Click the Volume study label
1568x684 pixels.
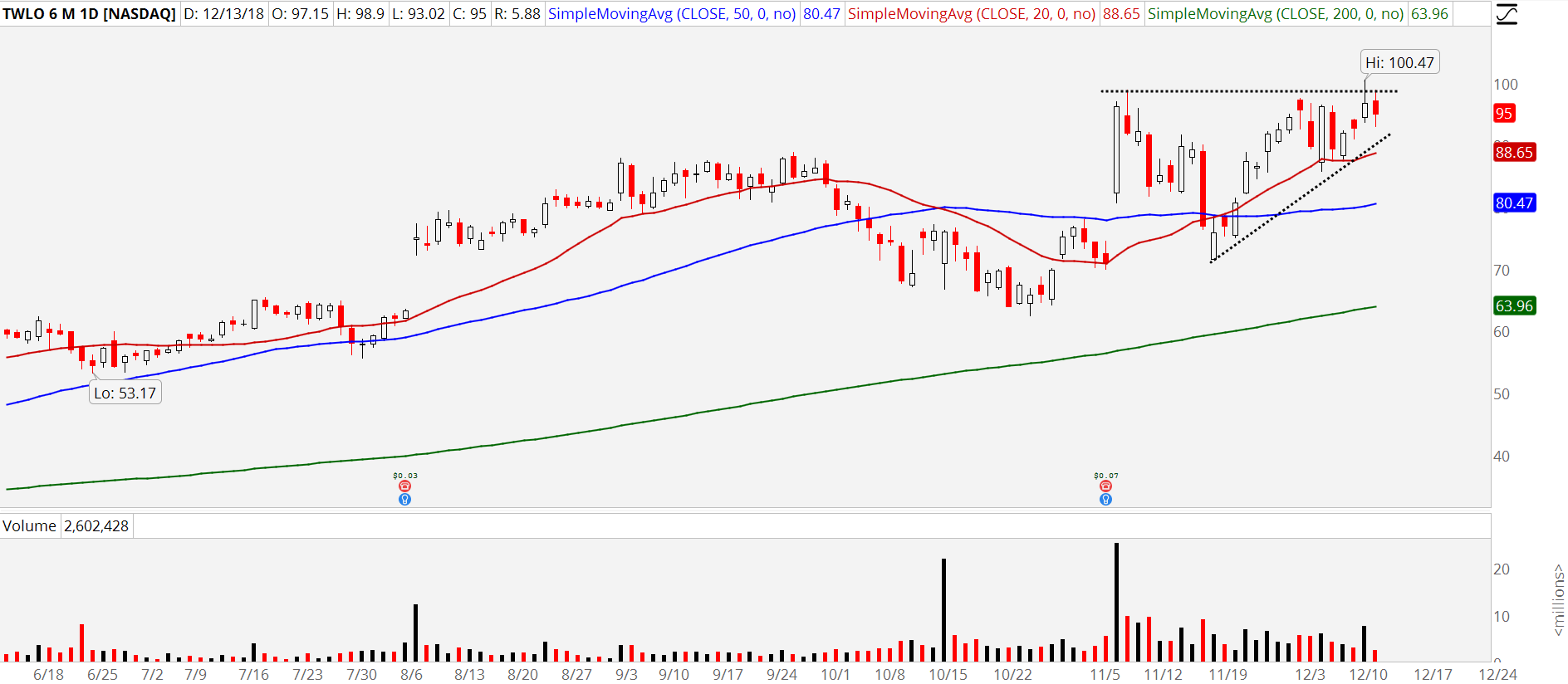29,525
